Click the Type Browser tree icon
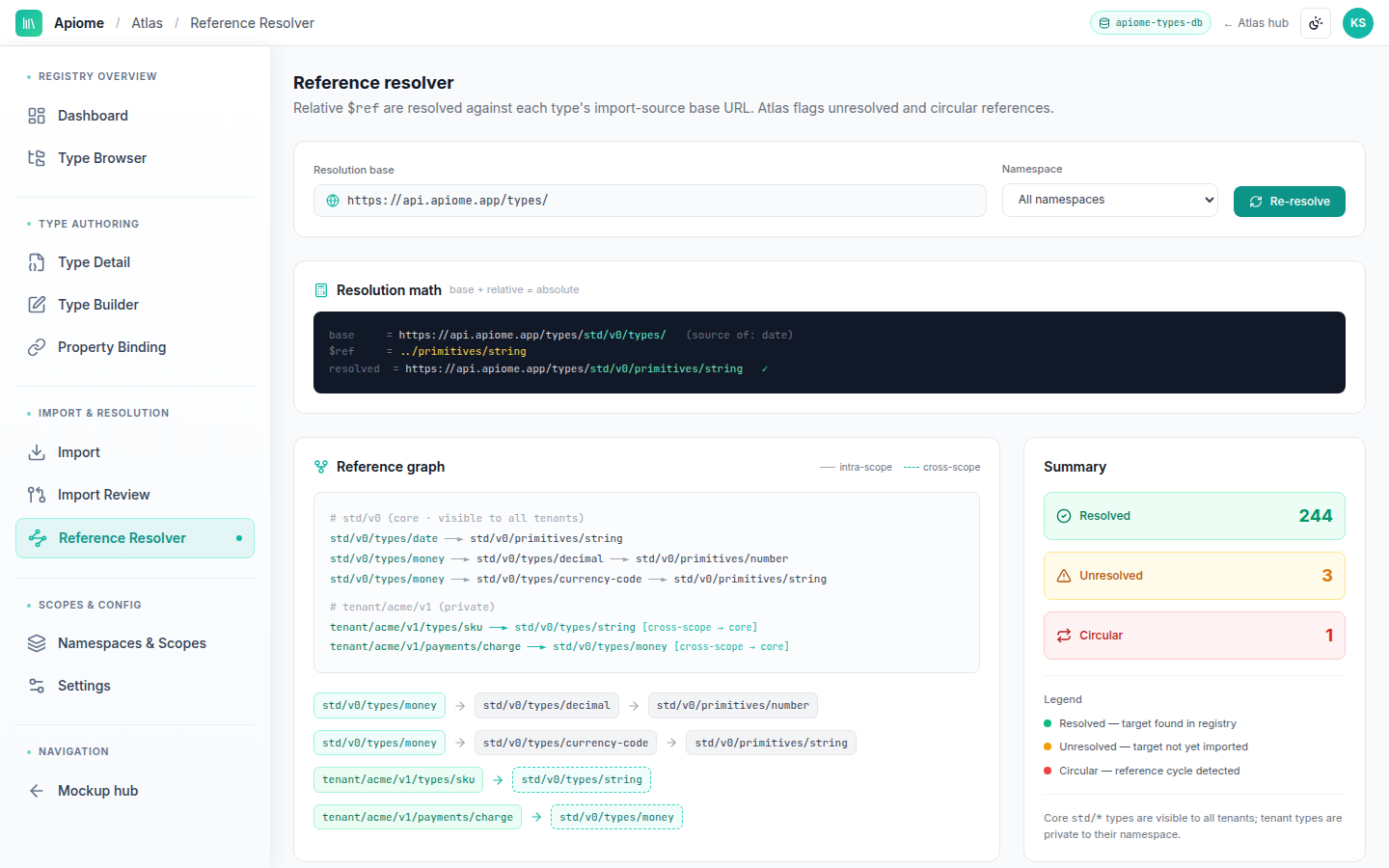Viewport: 1389px width, 868px height. (37, 158)
